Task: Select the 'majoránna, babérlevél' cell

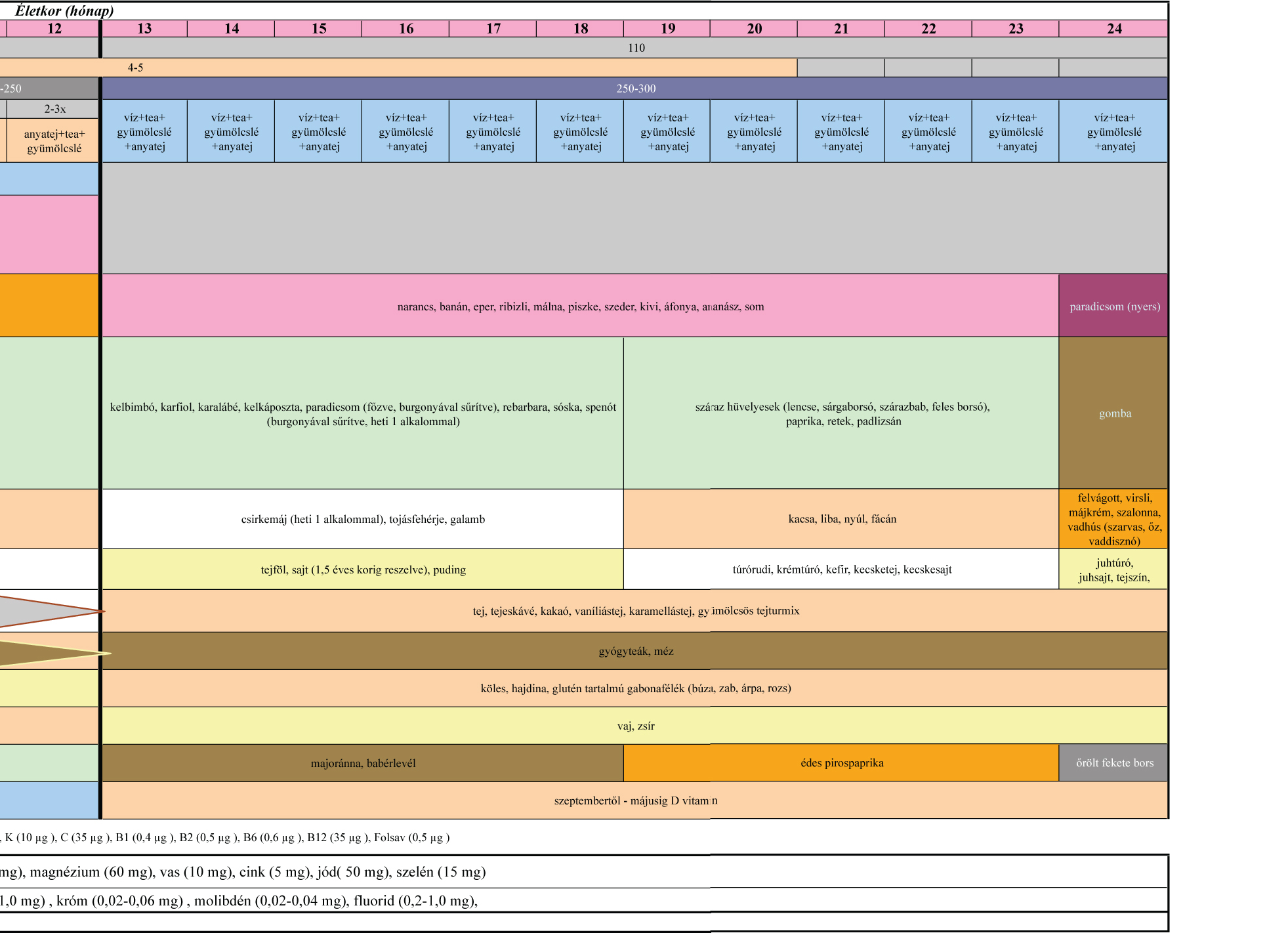Action: tap(363, 763)
